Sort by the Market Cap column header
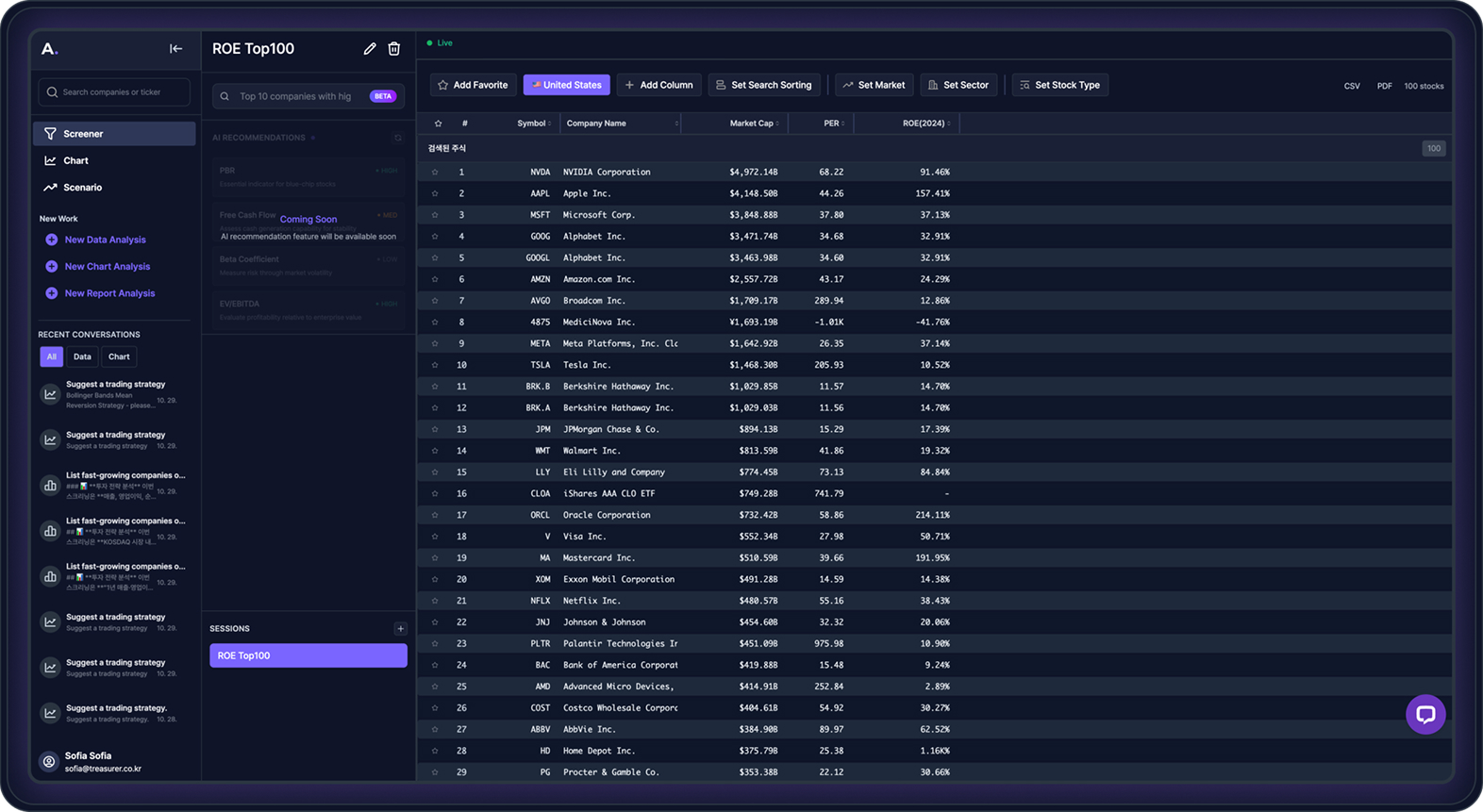This screenshot has width=1483, height=812. (x=752, y=124)
